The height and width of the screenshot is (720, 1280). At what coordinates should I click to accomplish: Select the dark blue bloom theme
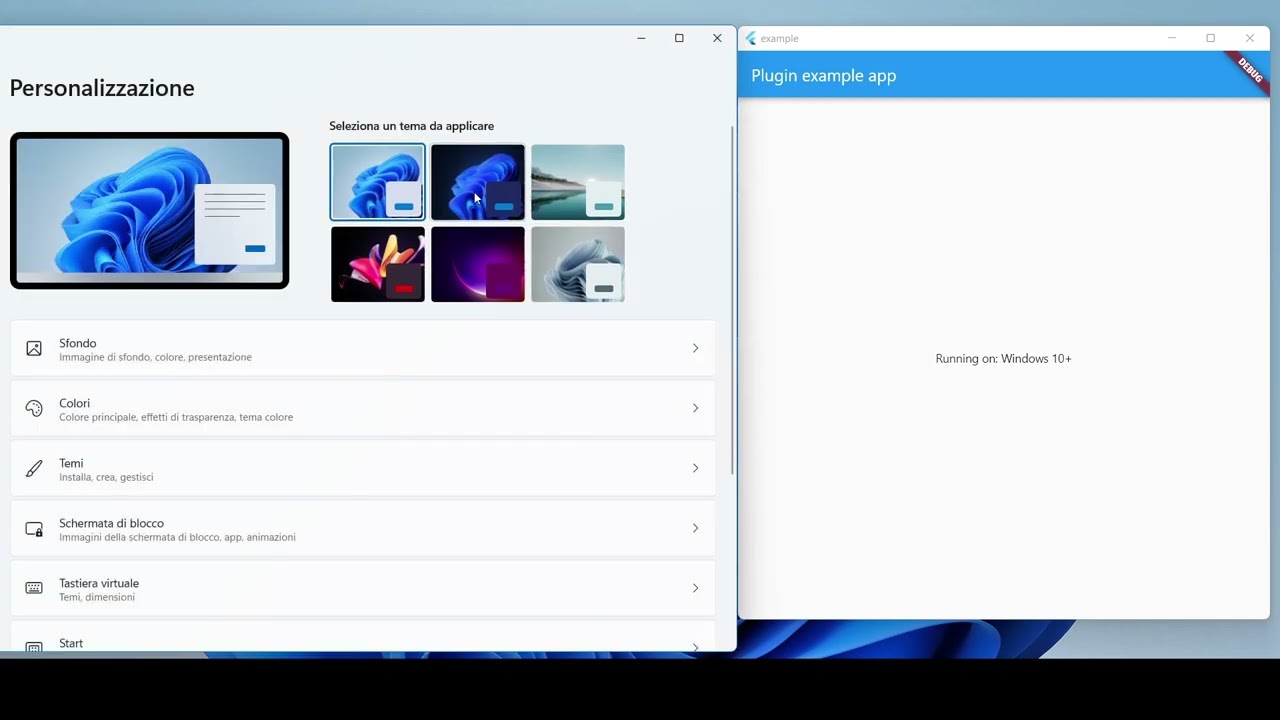[478, 182]
